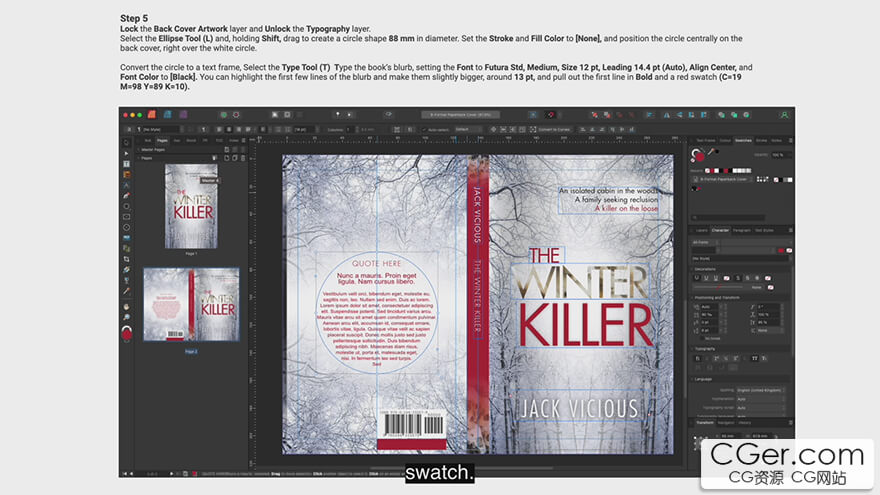
Task: Select the Table tool in left toolbar
Action: pyautogui.click(x=126, y=175)
